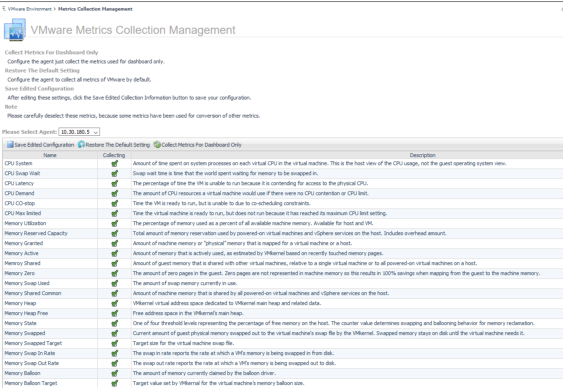Click the Save Edited Configuration disk icon
Screen dimensions: 563x388
[10, 145]
